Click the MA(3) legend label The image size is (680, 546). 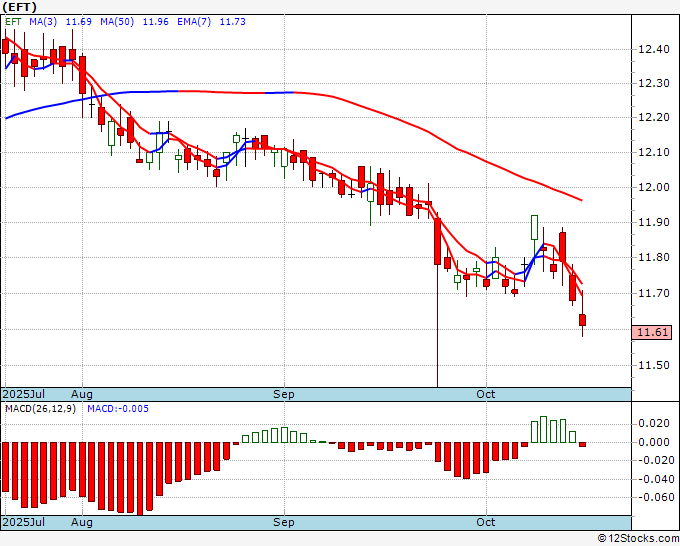pos(43,22)
